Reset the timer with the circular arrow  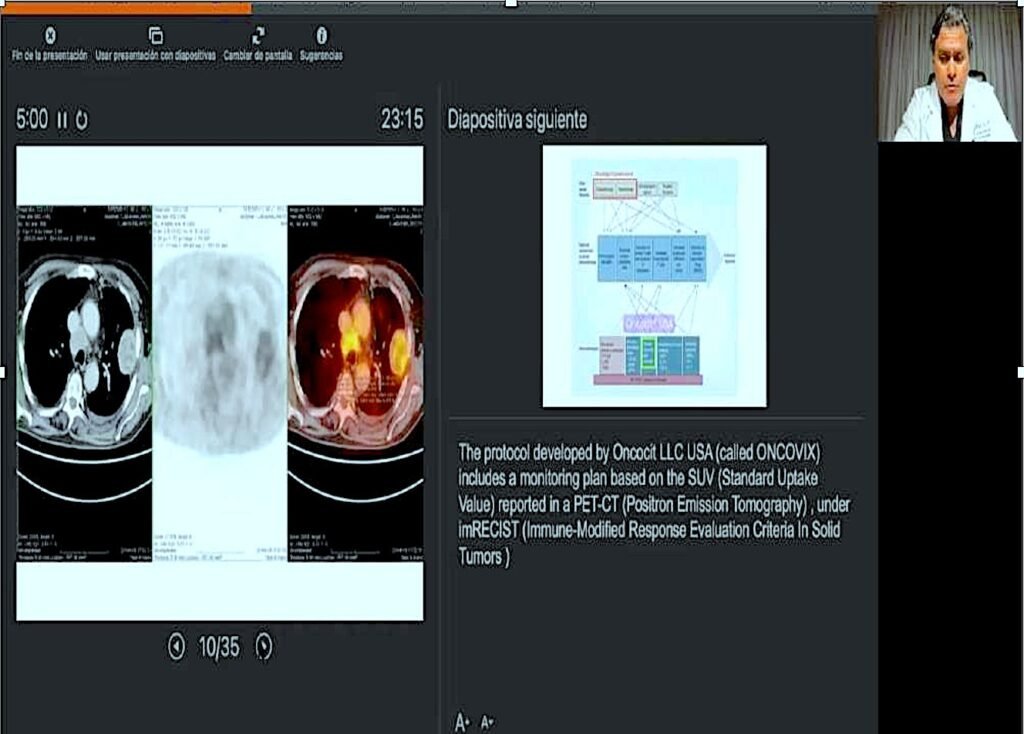81,120
